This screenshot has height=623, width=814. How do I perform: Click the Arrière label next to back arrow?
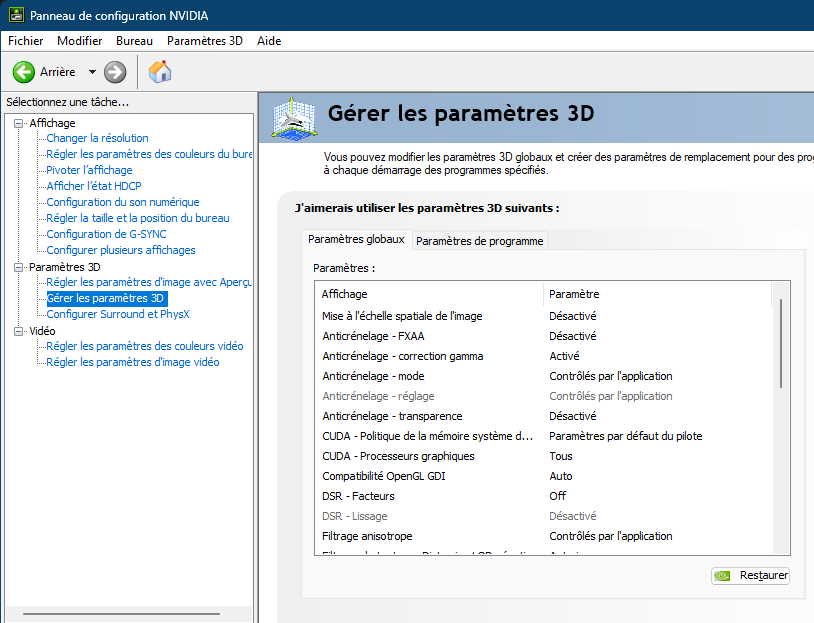pos(58,72)
